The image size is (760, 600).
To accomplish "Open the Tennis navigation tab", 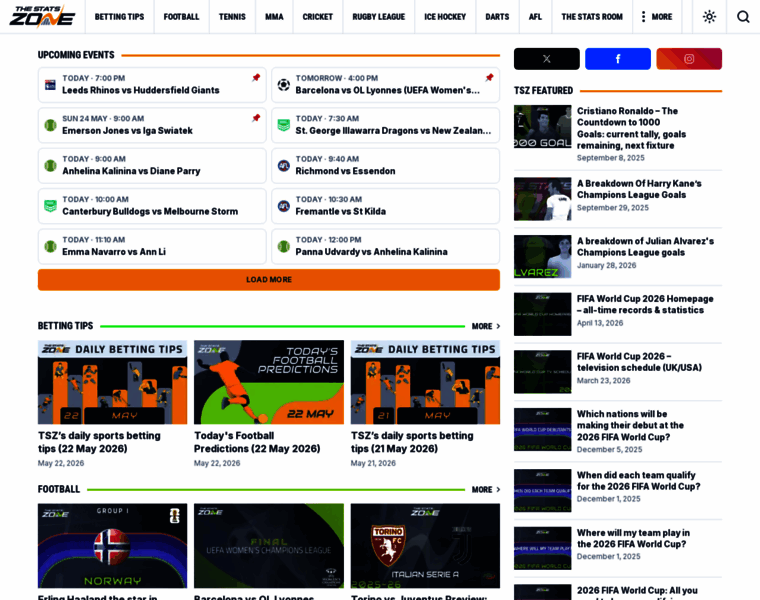I will [232, 17].
